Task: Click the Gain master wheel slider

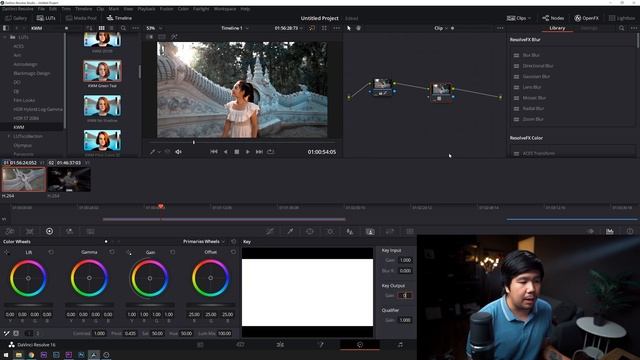Action: (x=150, y=305)
